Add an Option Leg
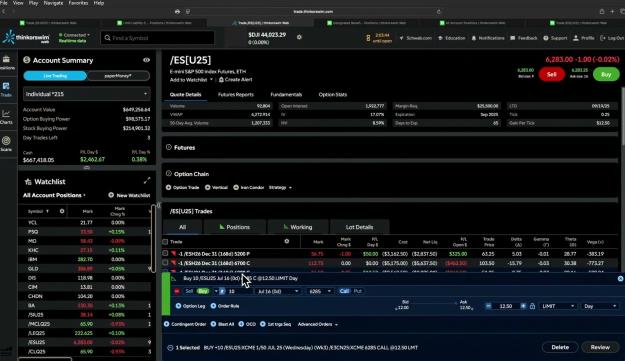The width and height of the screenshot is (625, 361). (191, 306)
